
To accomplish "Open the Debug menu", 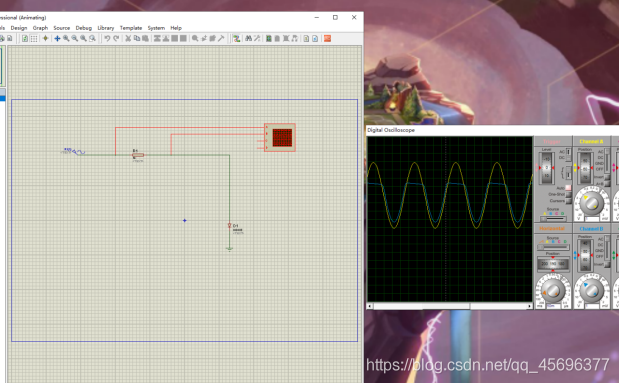I will [x=83, y=28].
